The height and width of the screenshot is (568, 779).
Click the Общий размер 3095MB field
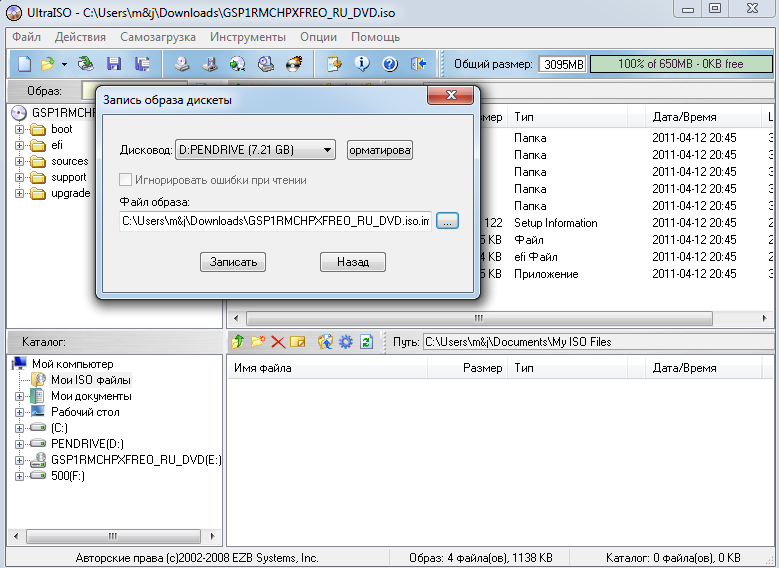coord(563,64)
